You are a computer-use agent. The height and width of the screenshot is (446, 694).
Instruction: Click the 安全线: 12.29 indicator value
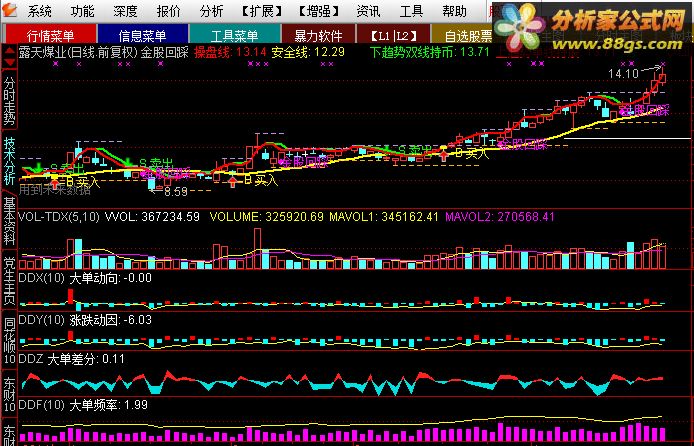(308, 53)
